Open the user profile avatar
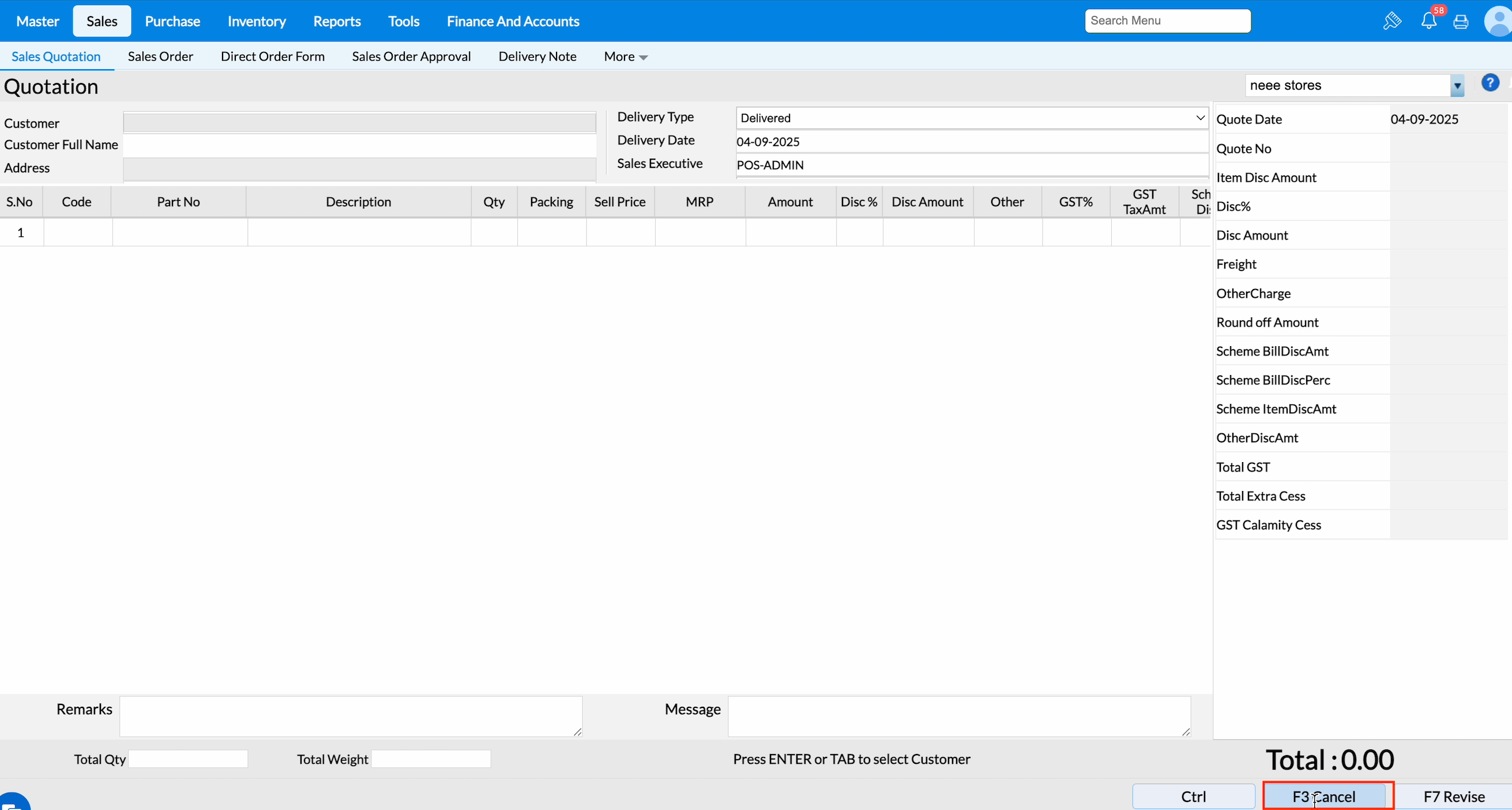Image resolution: width=1512 pixels, height=810 pixels. click(x=1499, y=22)
